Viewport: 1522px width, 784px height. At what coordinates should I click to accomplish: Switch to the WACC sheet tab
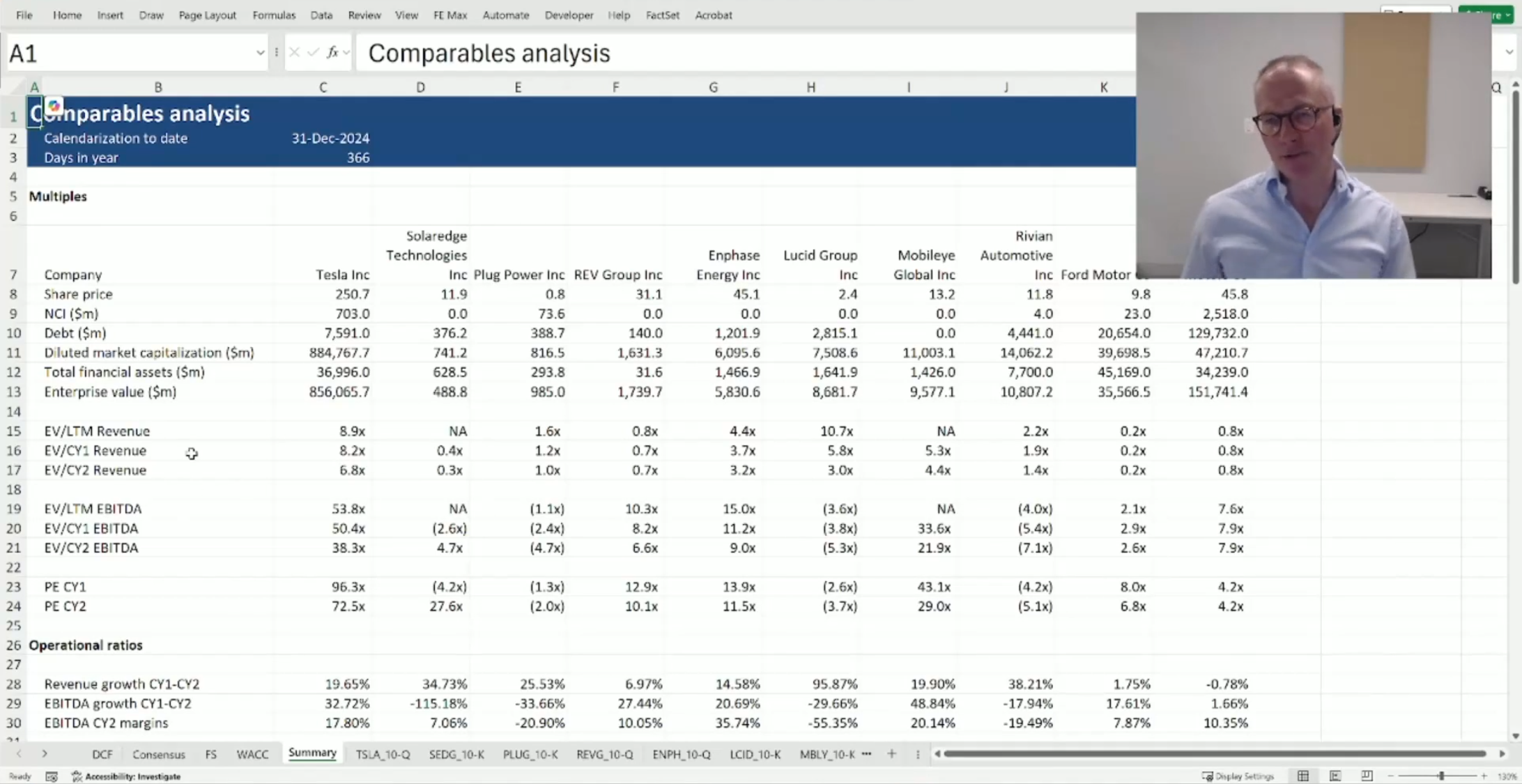tap(252, 754)
